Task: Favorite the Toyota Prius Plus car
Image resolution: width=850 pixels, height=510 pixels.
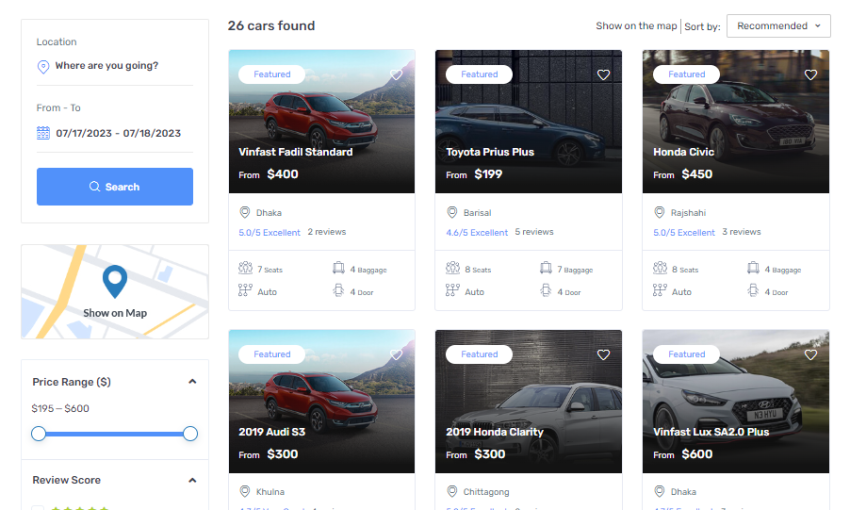Action: [603, 75]
